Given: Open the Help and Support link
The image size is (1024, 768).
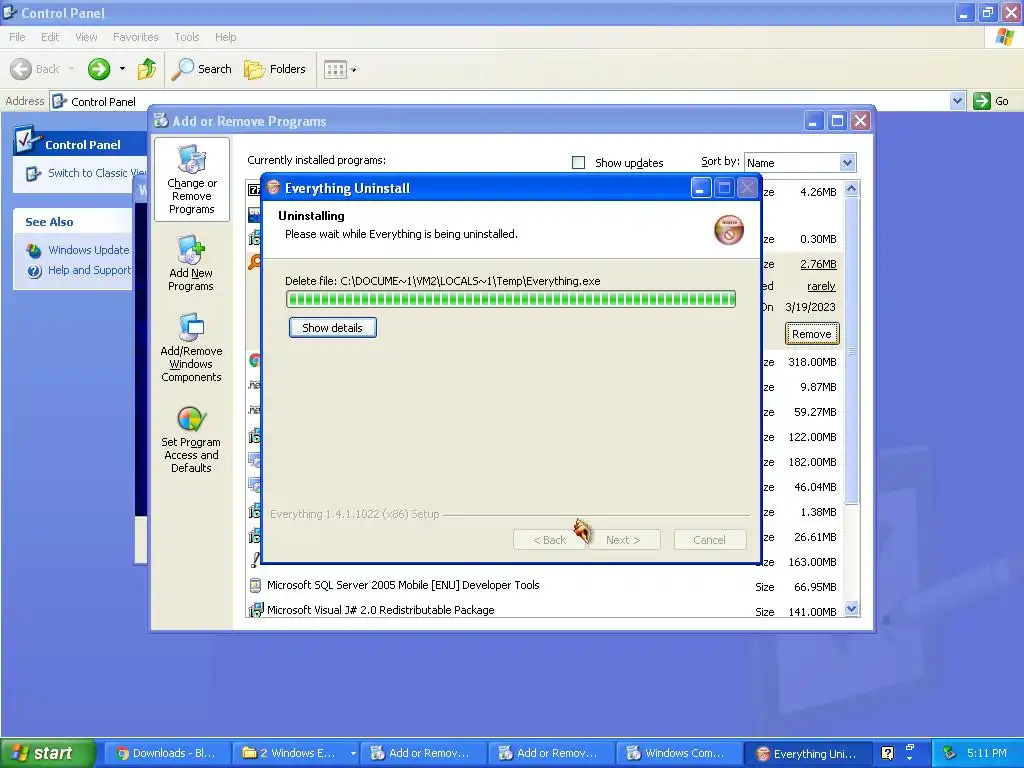Looking at the screenshot, I should pos(89,270).
